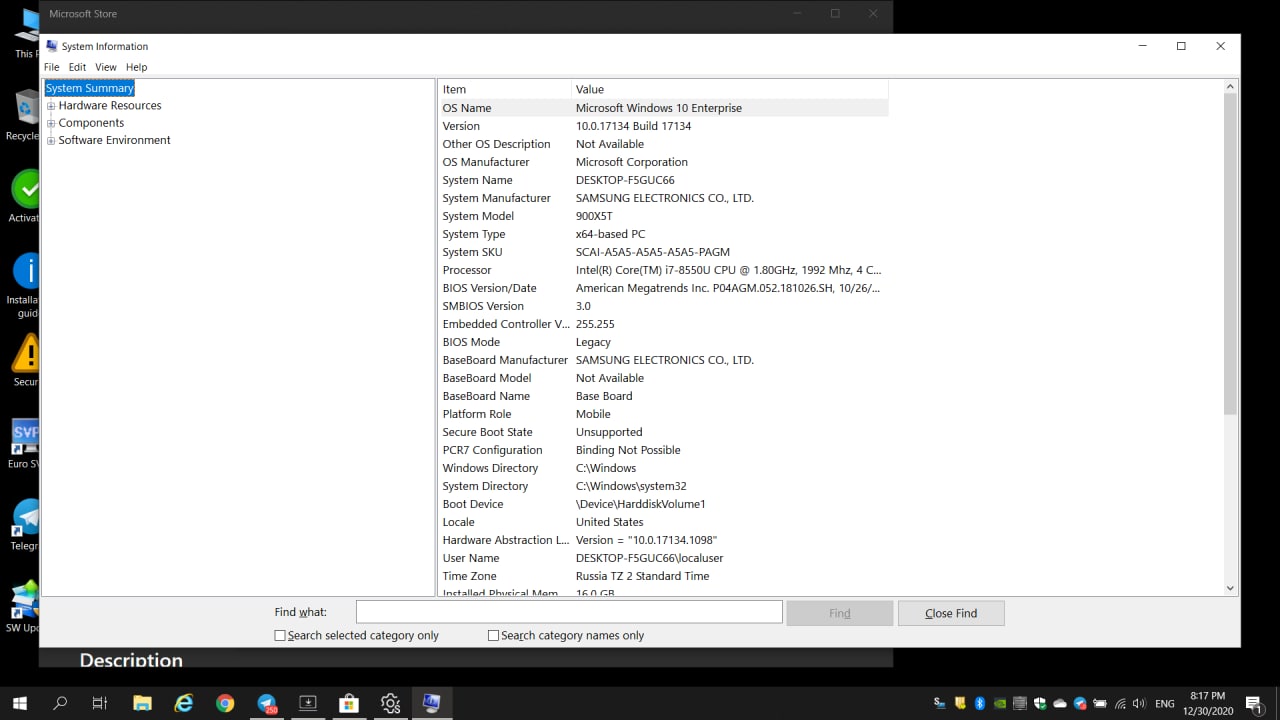The width and height of the screenshot is (1280, 720).
Task: Select 'Binding Not Possible' value
Action: click(x=628, y=450)
